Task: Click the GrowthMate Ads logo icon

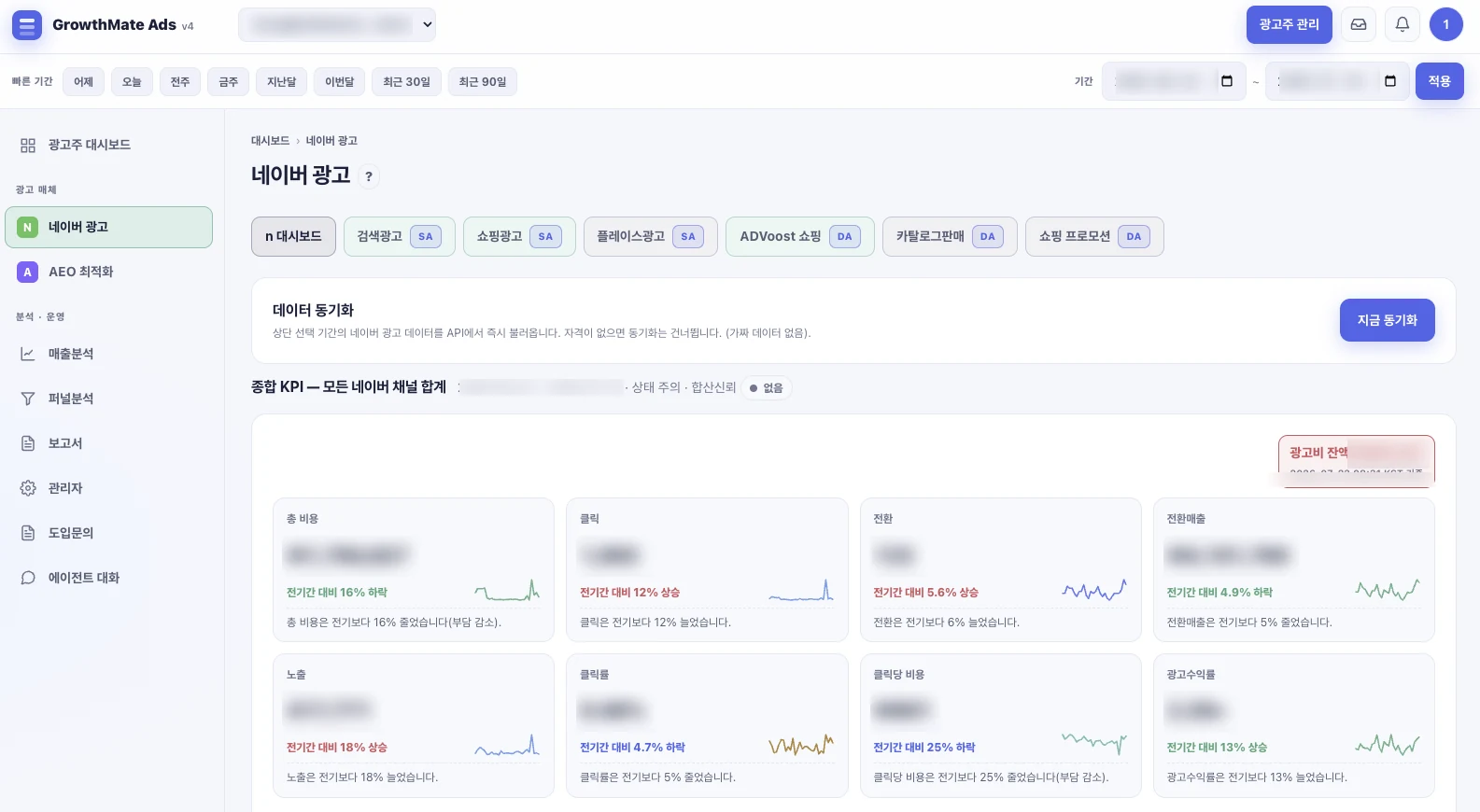Action: 27,25
